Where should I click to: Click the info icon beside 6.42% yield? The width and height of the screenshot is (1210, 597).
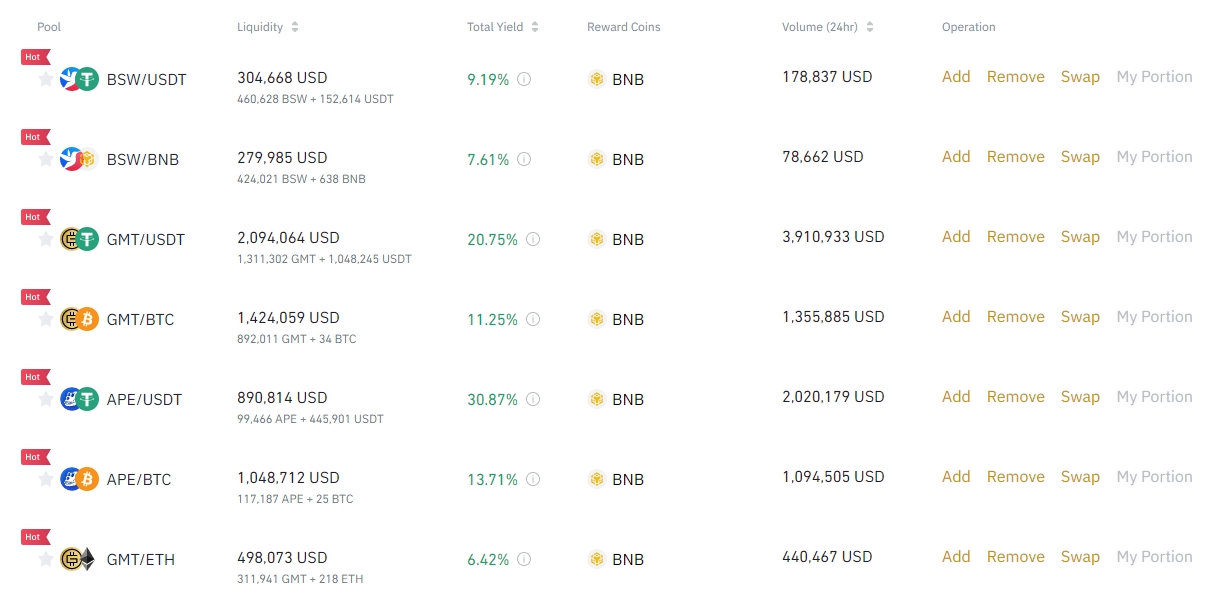524,559
